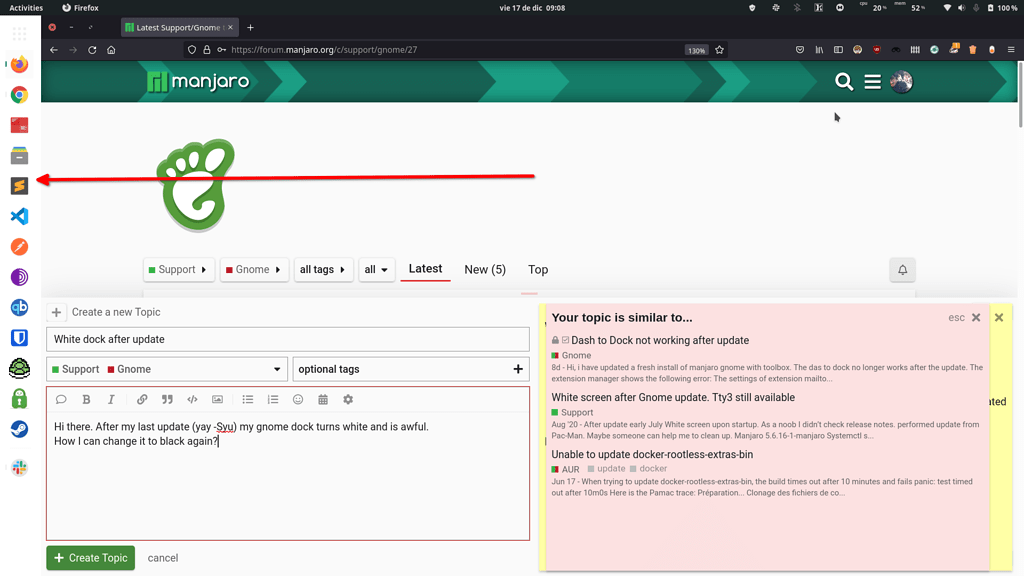Expand the Support Gnome category selector

point(167,369)
